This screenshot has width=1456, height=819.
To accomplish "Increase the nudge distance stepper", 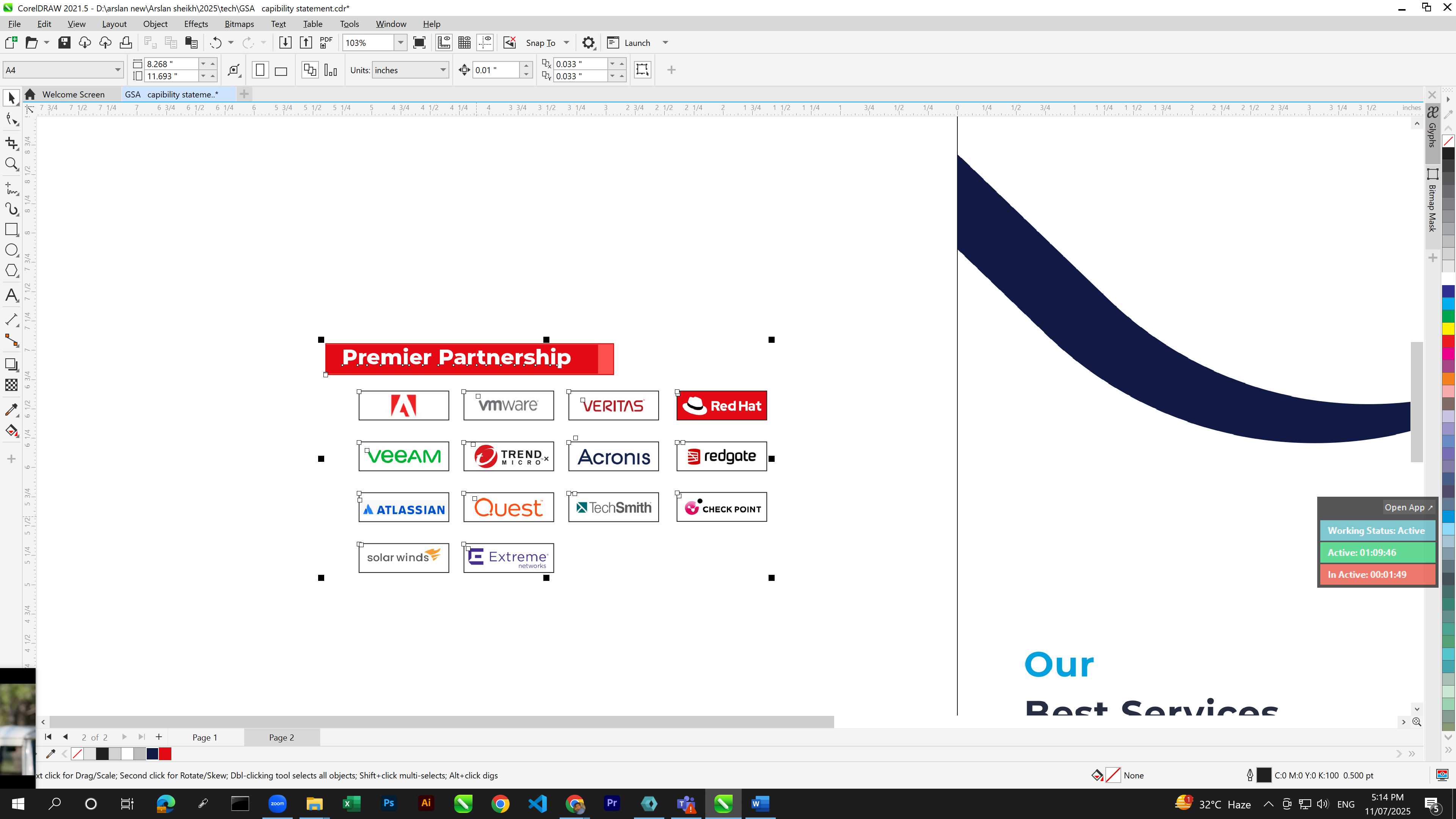I will point(526,66).
